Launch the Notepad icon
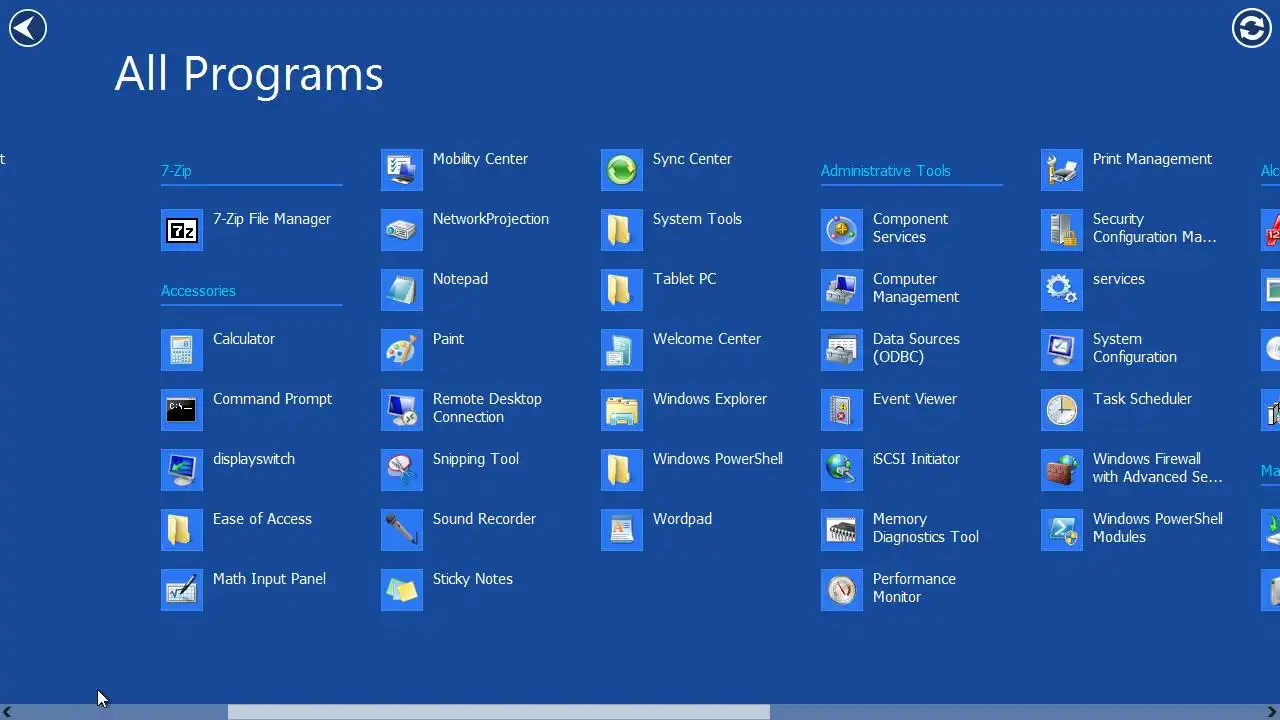This screenshot has height=720, width=1280. (x=402, y=290)
